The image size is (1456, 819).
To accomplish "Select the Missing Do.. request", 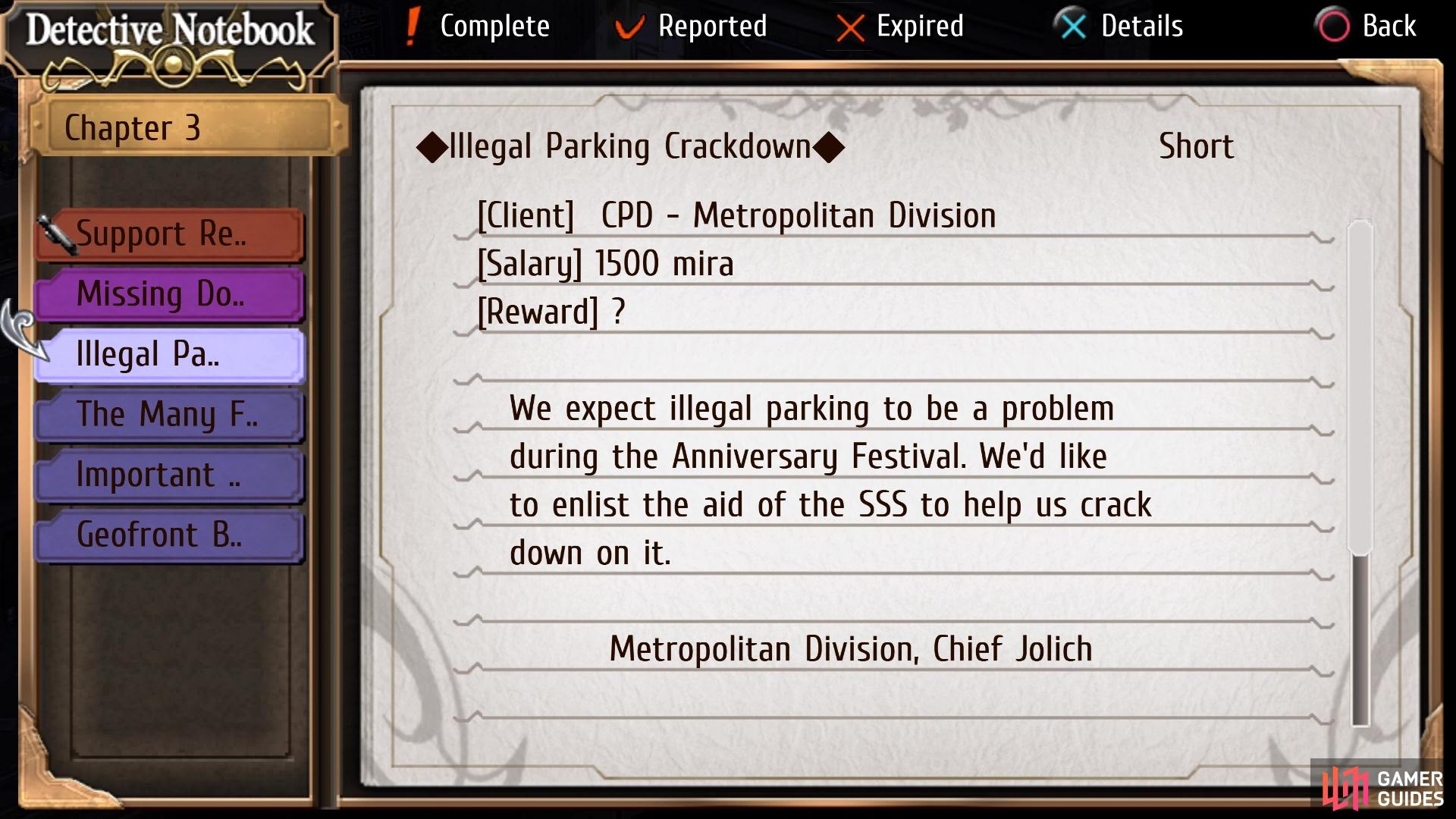I will pyautogui.click(x=170, y=295).
